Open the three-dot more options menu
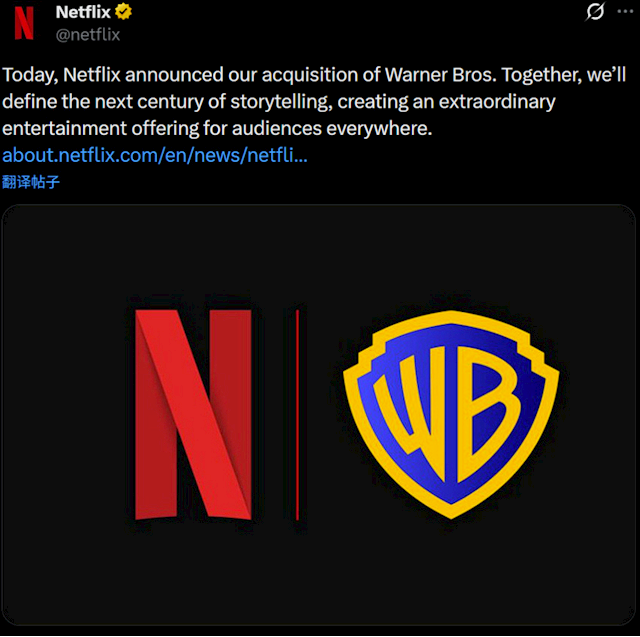The image size is (640, 637). click(625, 11)
